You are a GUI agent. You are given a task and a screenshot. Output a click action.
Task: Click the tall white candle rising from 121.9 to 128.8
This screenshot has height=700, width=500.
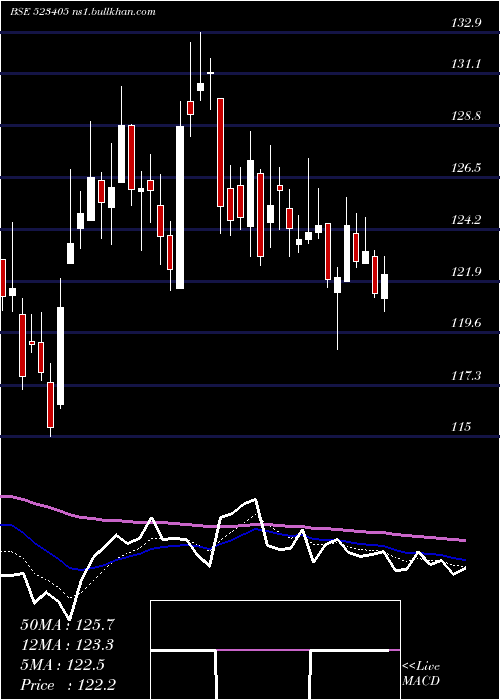[180, 207]
